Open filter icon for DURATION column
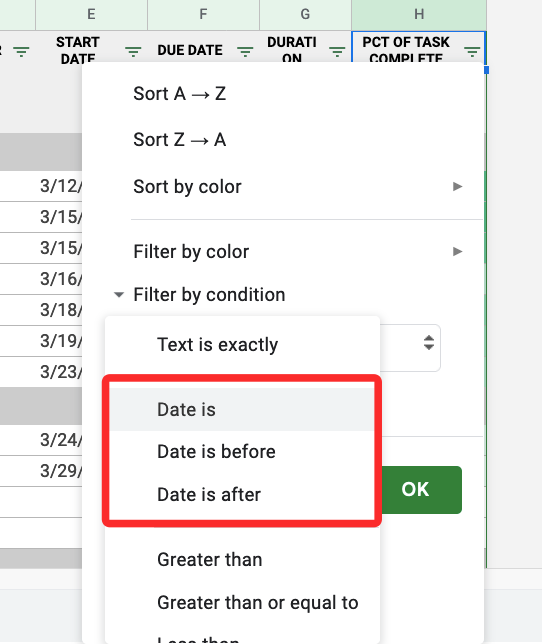The width and height of the screenshot is (542, 644). 337,52
